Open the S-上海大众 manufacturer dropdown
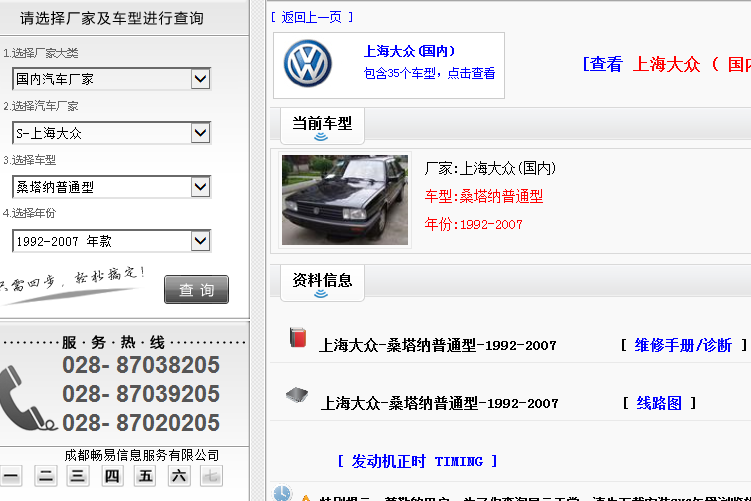The image size is (751, 501). (111, 133)
